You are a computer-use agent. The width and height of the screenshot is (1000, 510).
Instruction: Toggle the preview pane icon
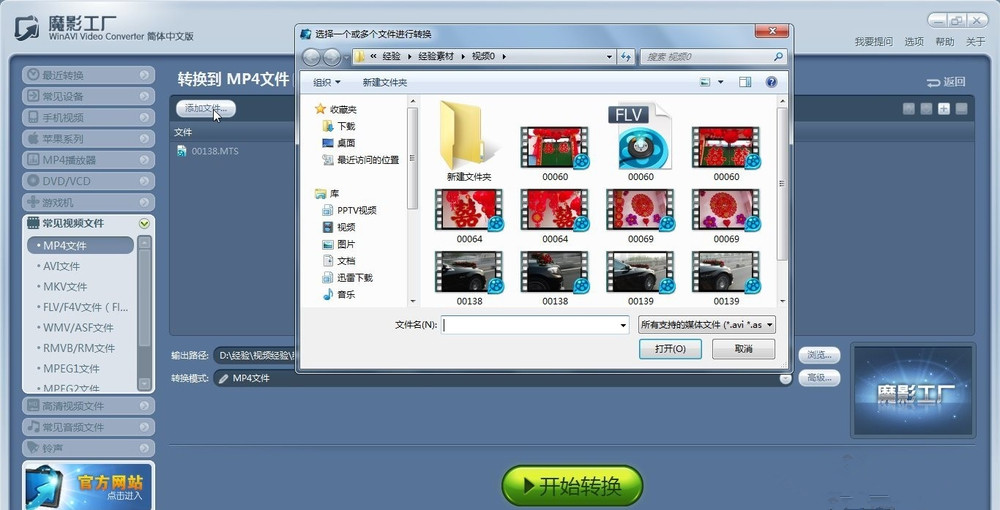tap(745, 82)
